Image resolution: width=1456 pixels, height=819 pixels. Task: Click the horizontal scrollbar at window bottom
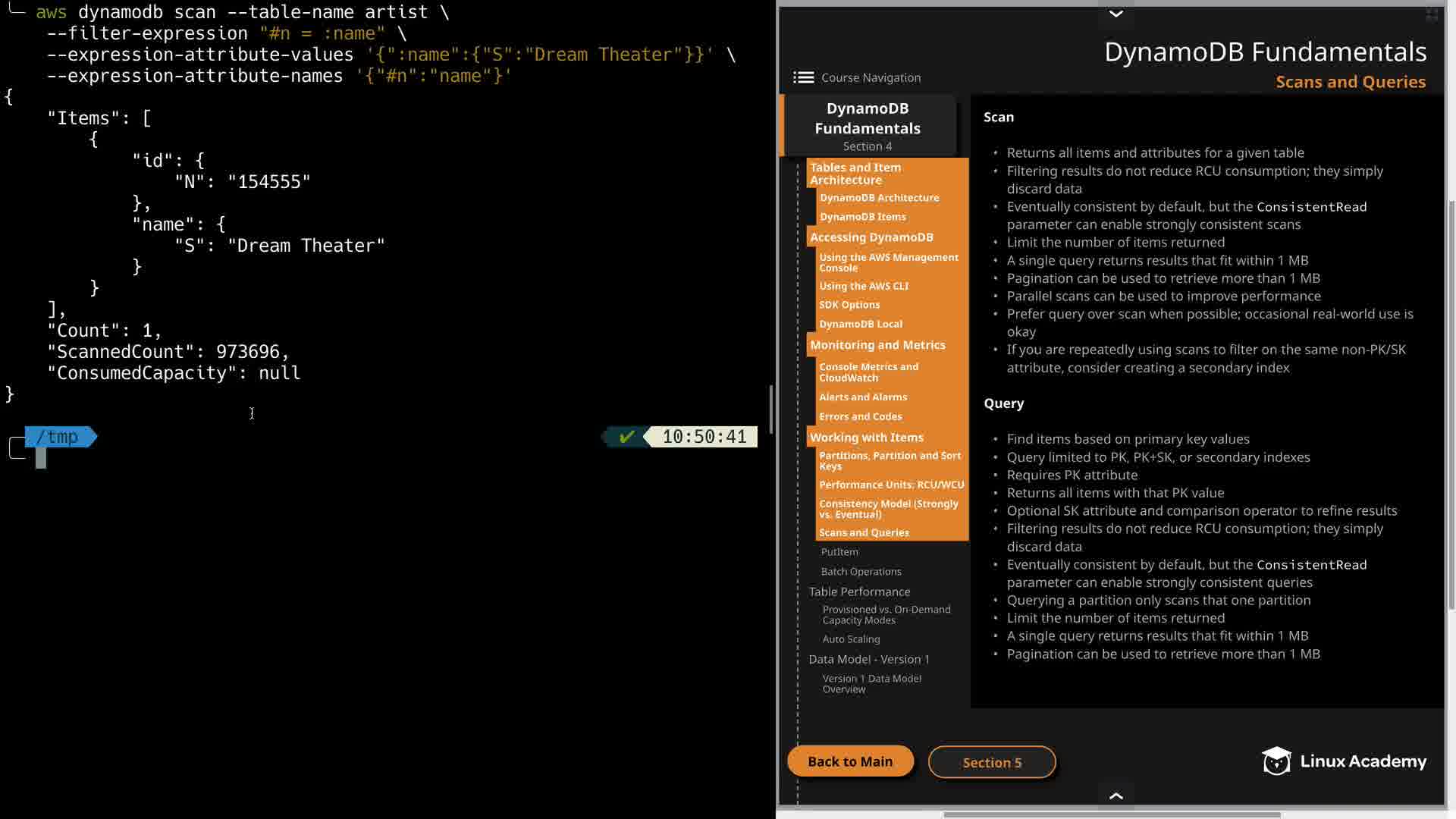1111,815
